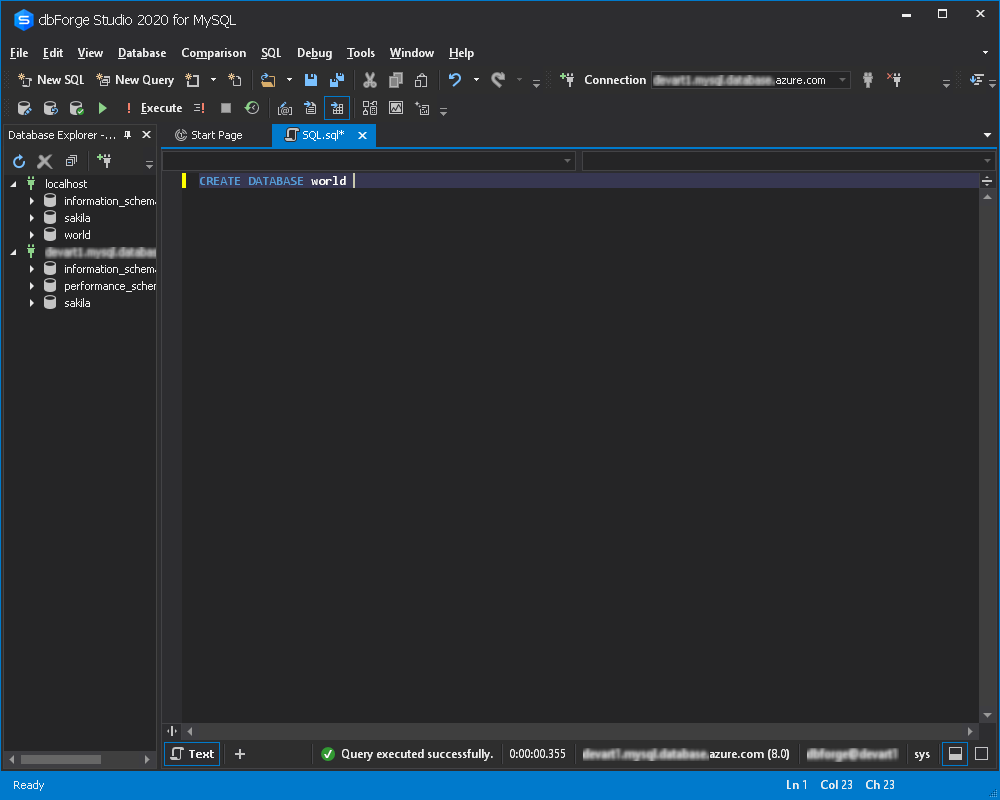Open the right code navigation dropdown above the editor
The image size is (1000, 800).
pyautogui.click(x=789, y=161)
